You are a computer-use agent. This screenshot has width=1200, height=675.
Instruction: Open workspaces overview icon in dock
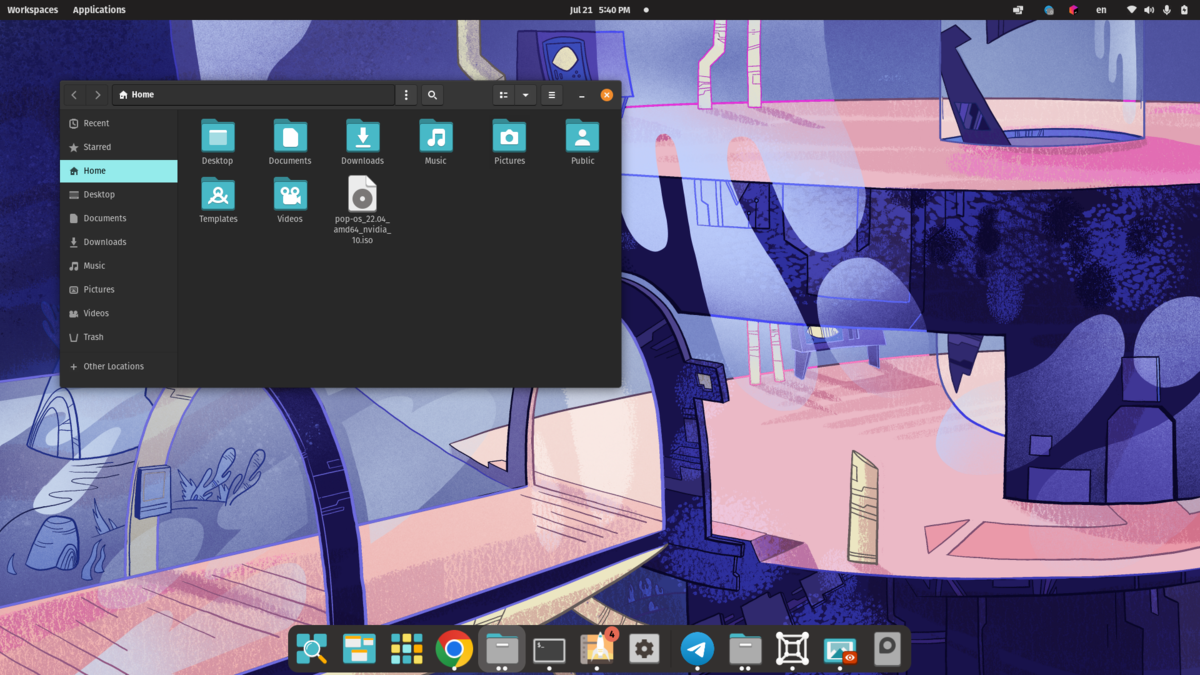pos(359,650)
